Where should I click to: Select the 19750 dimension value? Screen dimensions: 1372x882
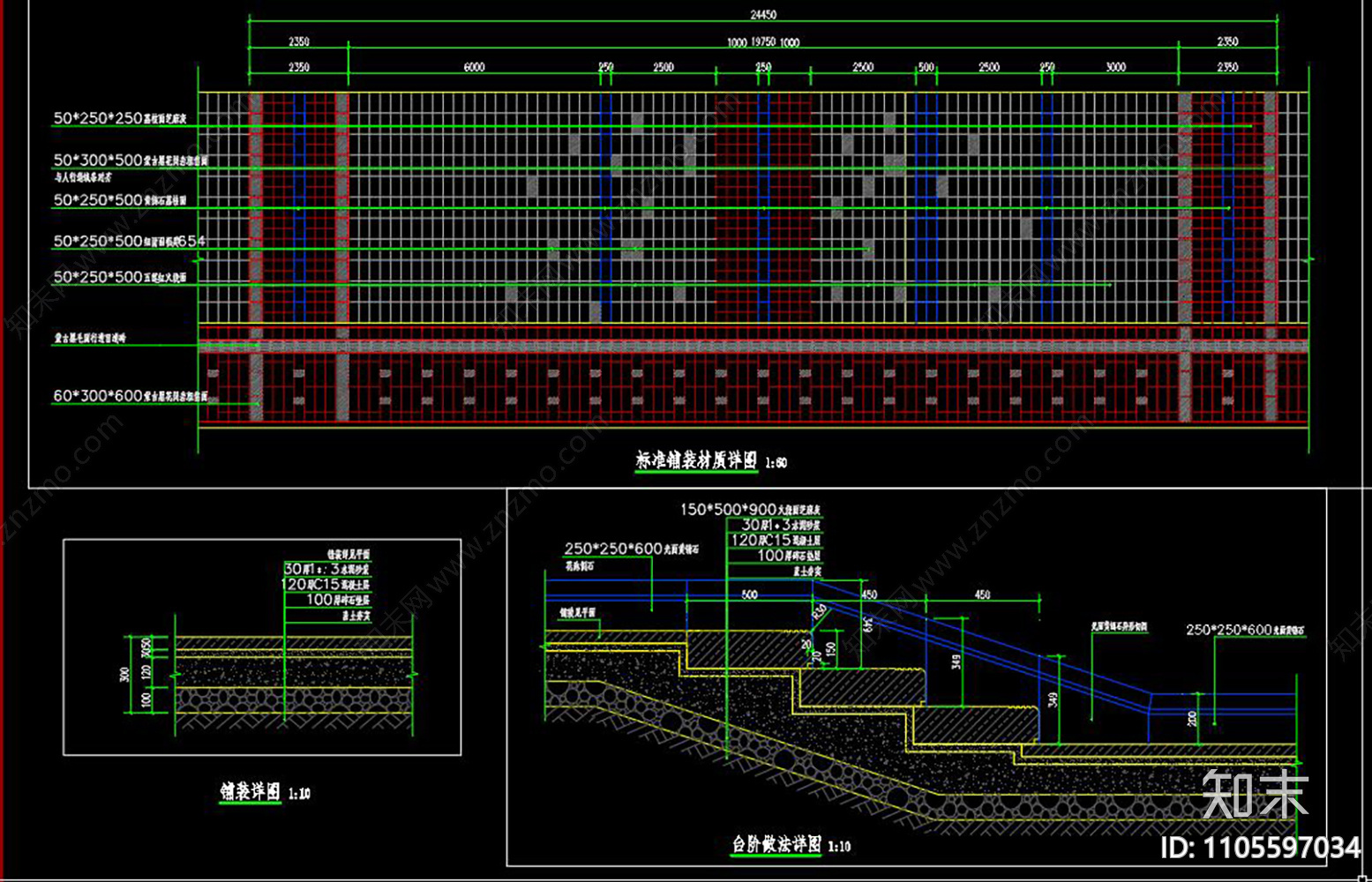pyautogui.click(x=763, y=41)
